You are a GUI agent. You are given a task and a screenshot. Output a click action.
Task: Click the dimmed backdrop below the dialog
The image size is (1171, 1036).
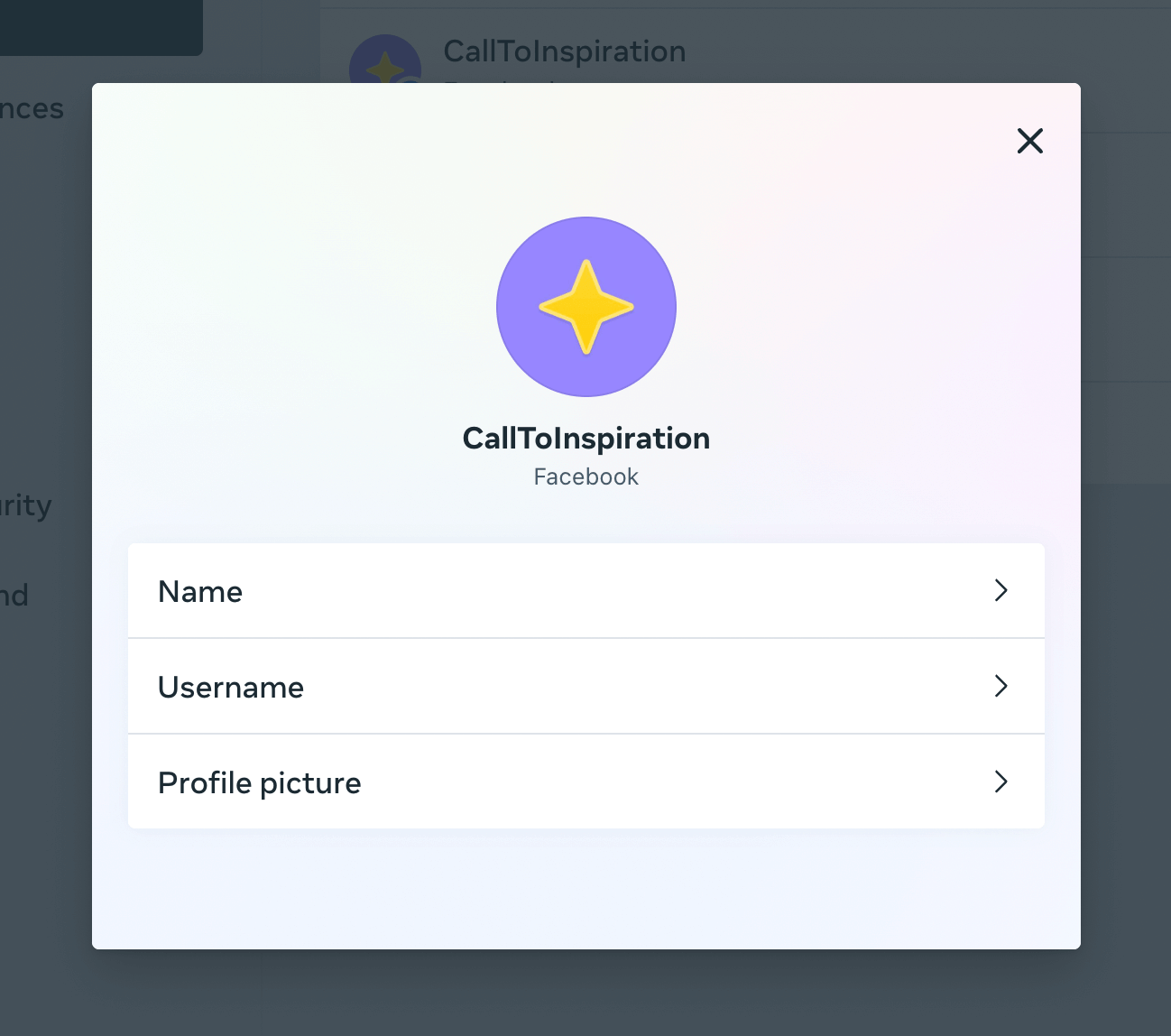point(586,993)
